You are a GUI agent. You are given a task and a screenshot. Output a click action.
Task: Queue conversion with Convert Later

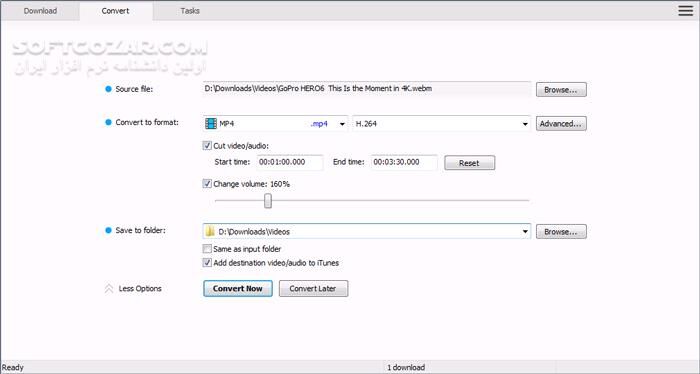(313, 288)
